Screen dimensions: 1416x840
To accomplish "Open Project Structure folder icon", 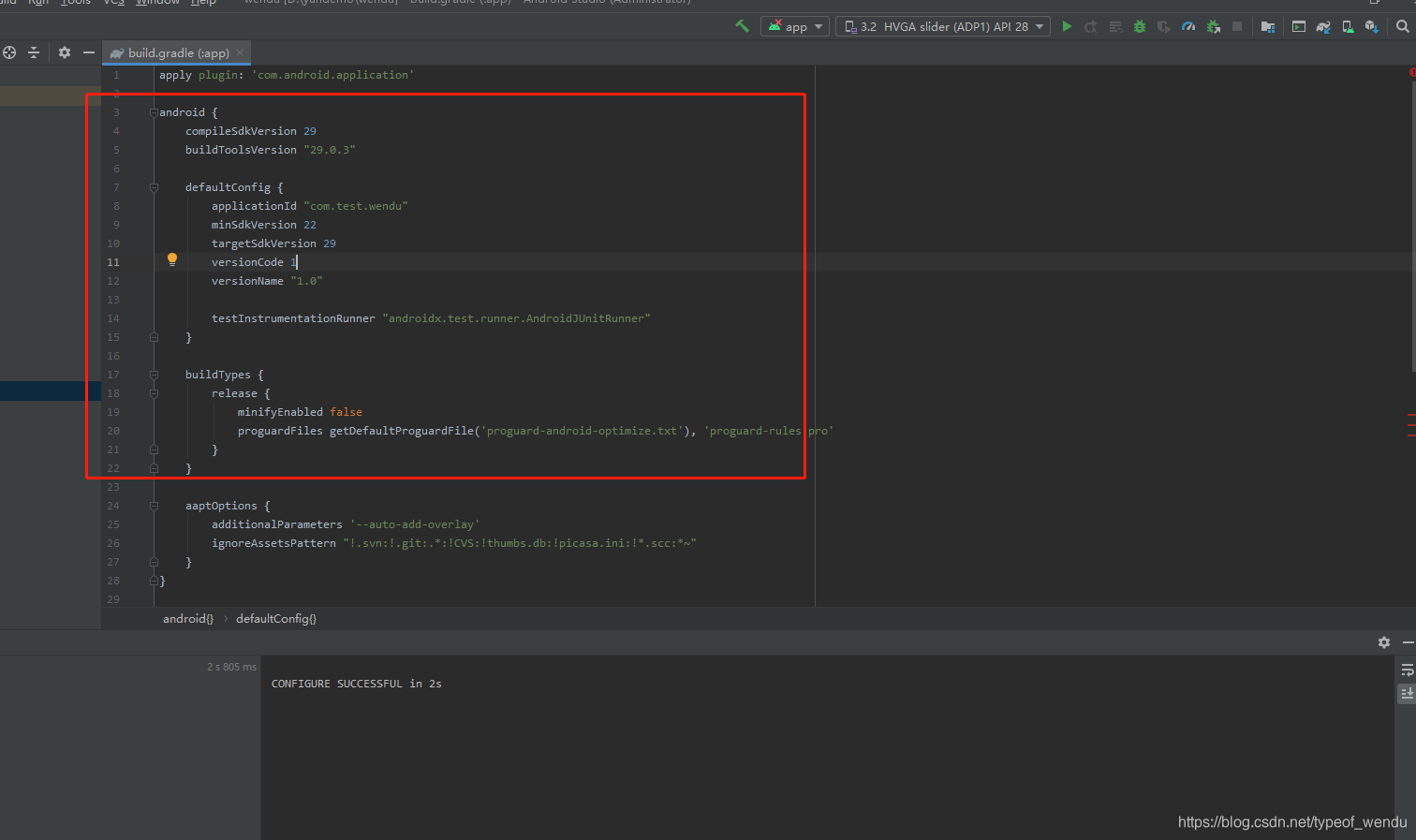I will click(1268, 26).
